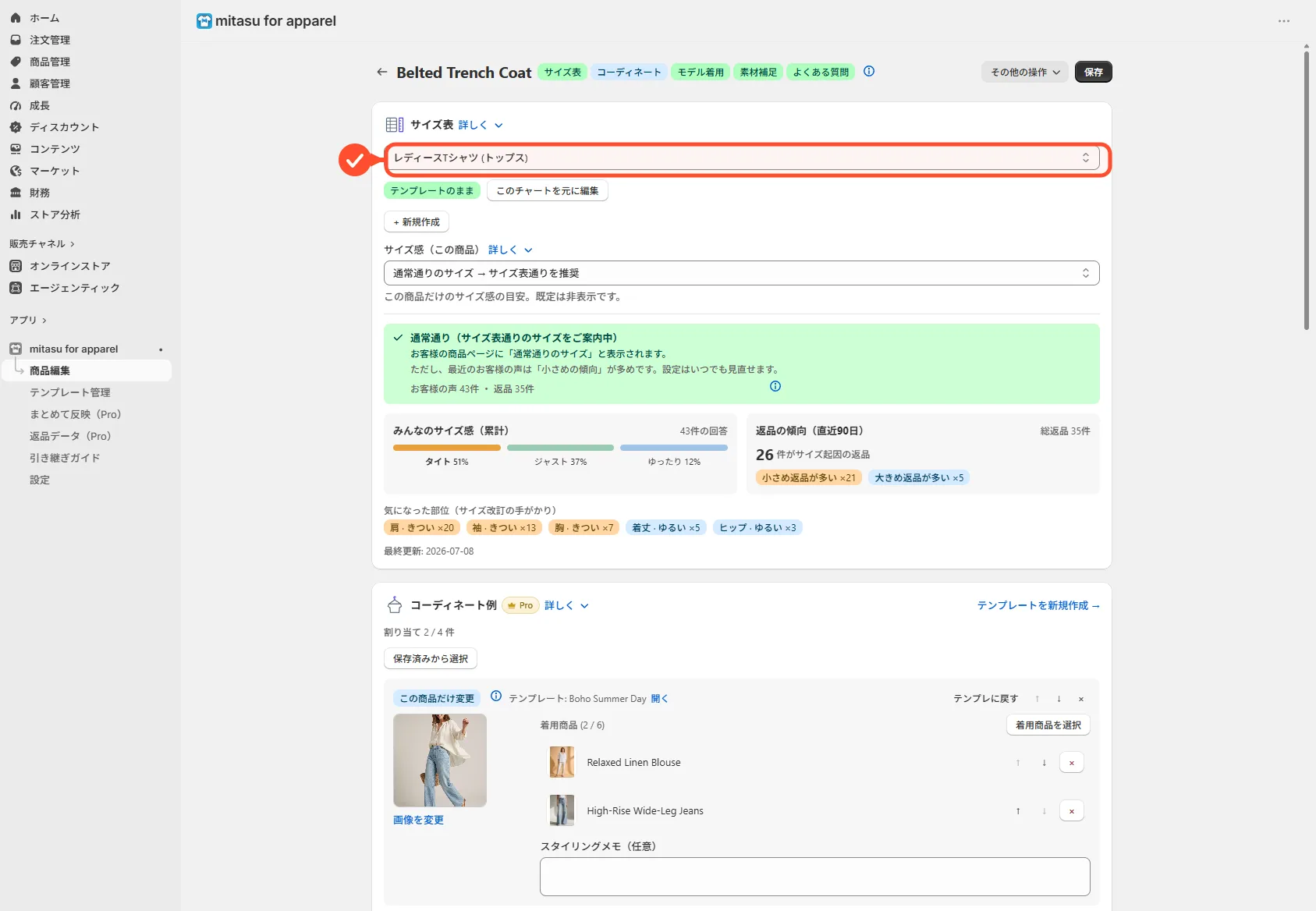
Task: Move Relaxed Linen Blouse down
Action: [1044, 763]
